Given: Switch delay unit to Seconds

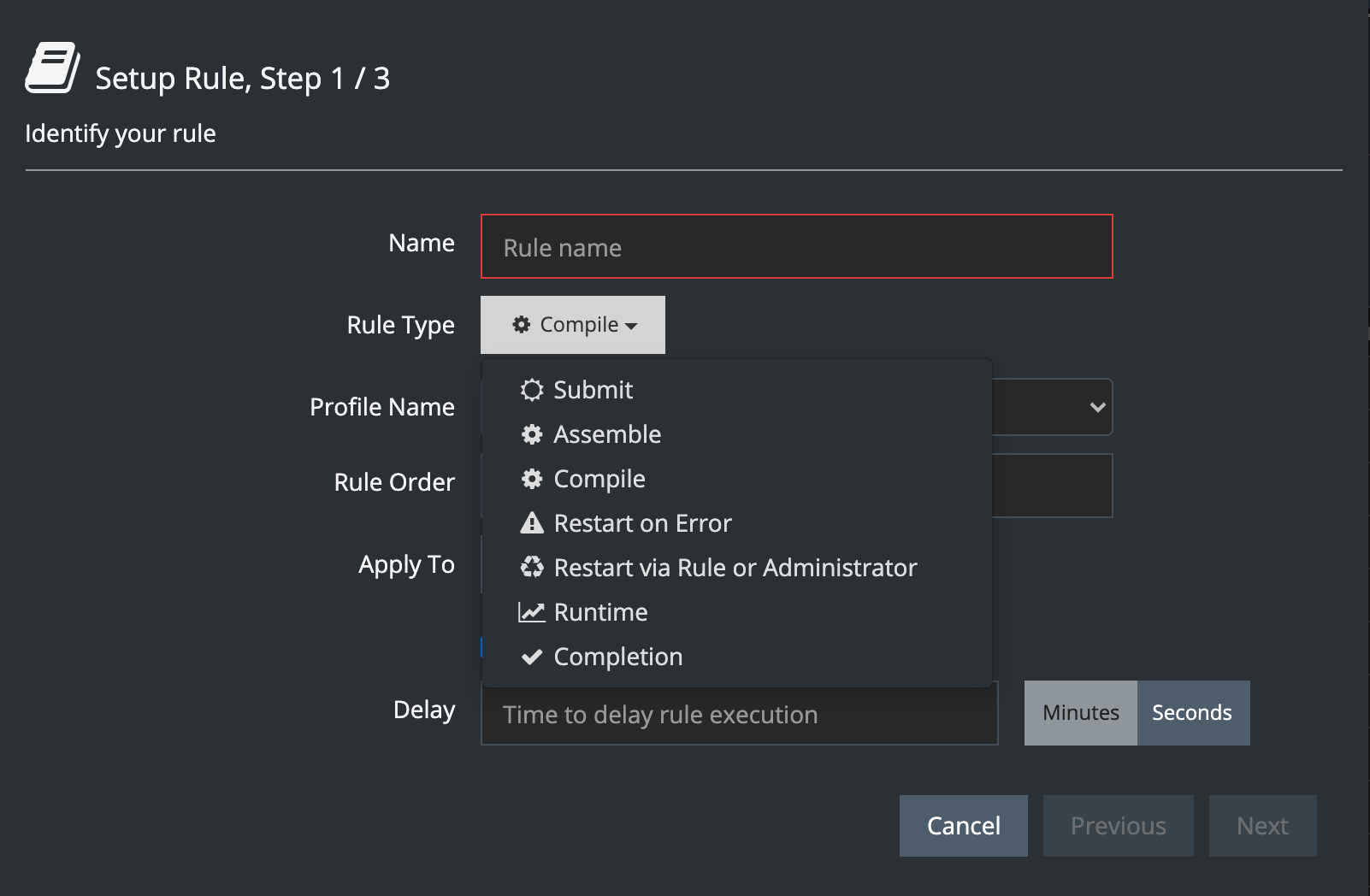Looking at the screenshot, I should click(x=1192, y=713).
